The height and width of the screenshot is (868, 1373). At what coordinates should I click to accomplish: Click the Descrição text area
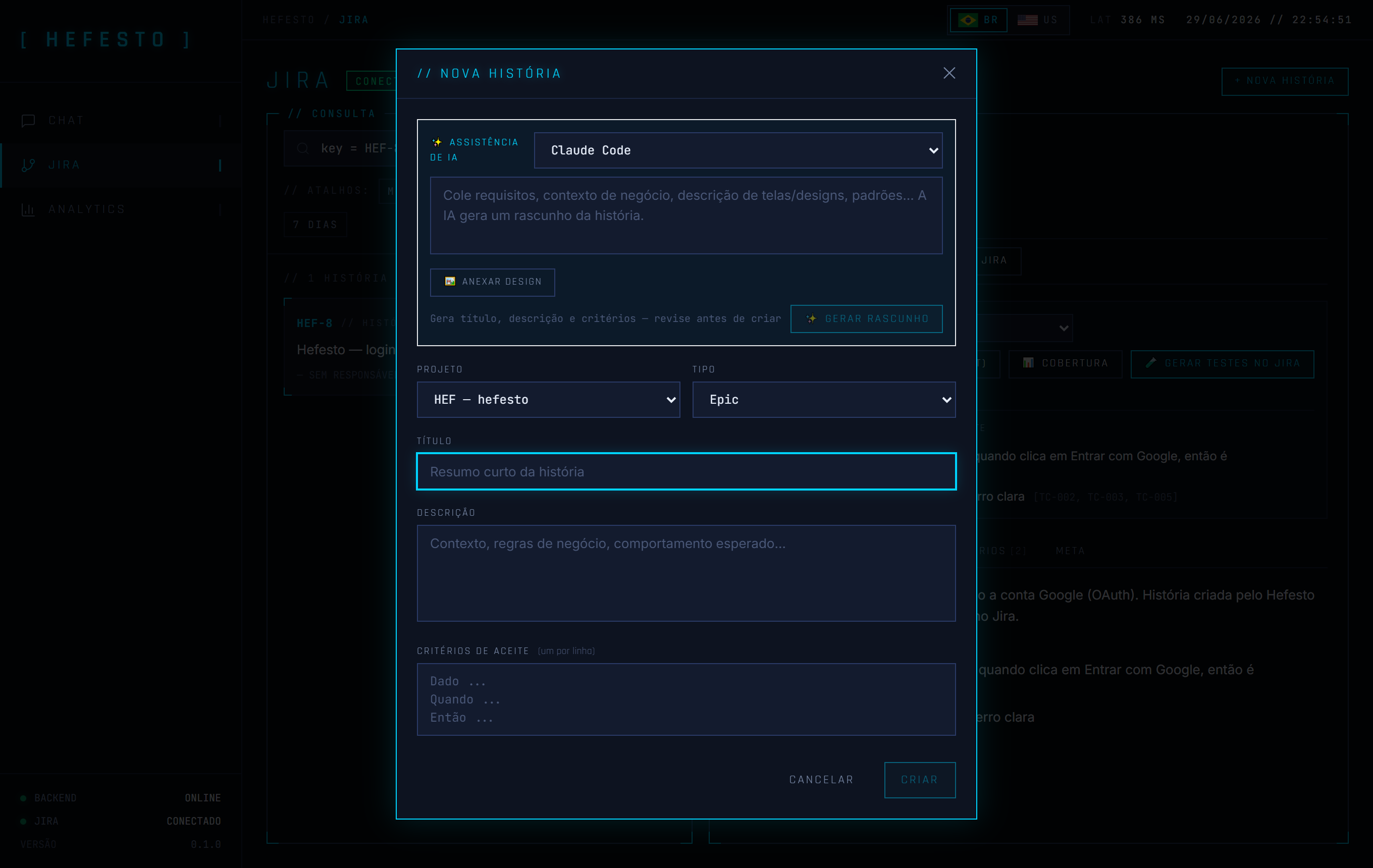coord(686,573)
